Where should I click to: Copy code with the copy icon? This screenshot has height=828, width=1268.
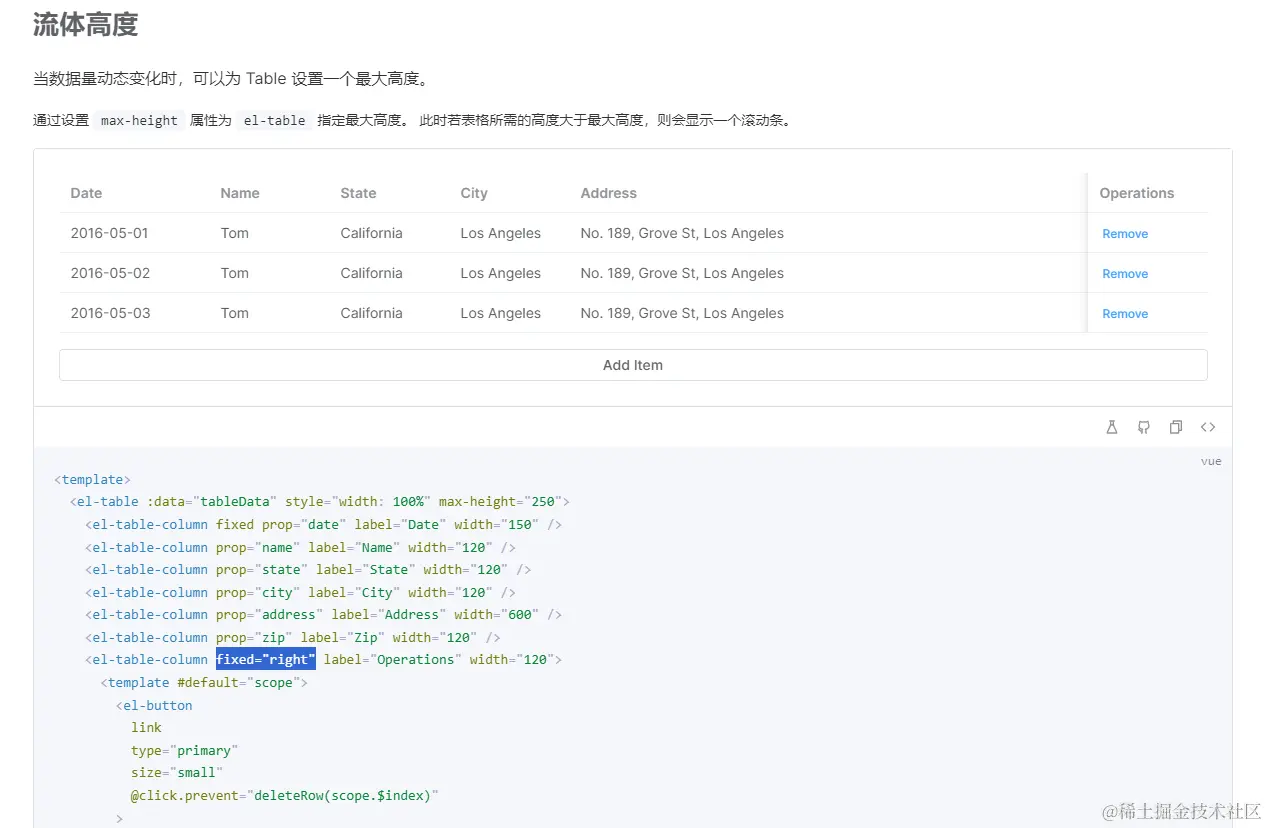click(x=1176, y=427)
